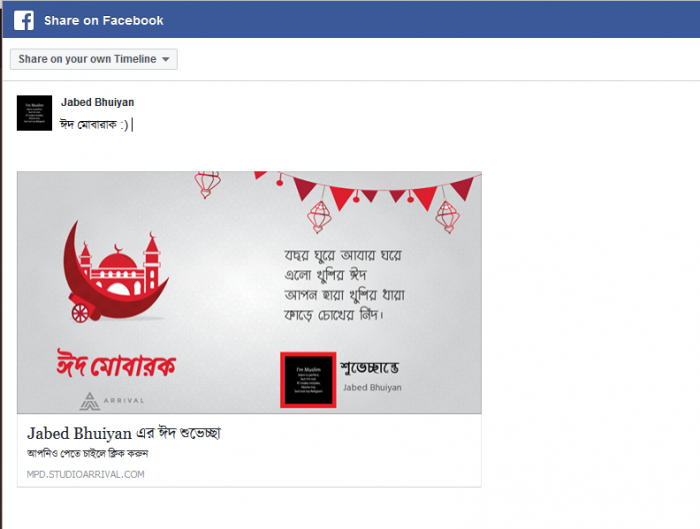Open Share on your own Timeline dropdown
700x529 pixels.
point(94,59)
